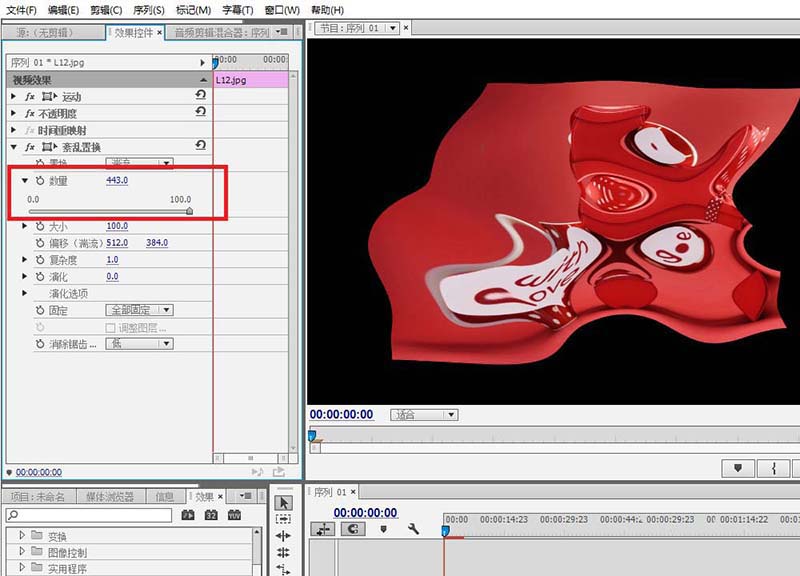Reset the 不透明度 effect parameters
Image resolution: width=800 pixels, height=576 pixels.
point(201,112)
